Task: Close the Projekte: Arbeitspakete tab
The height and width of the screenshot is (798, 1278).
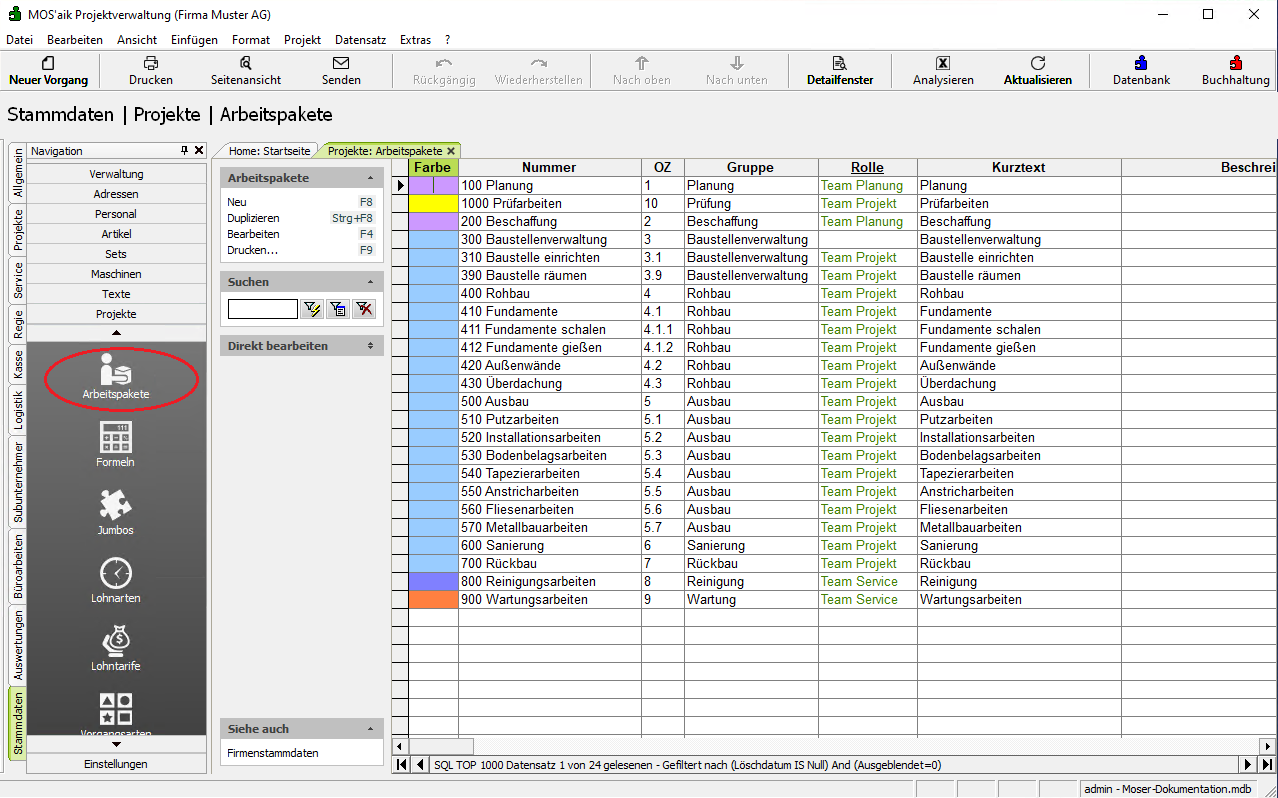Action: pyautogui.click(x=451, y=151)
